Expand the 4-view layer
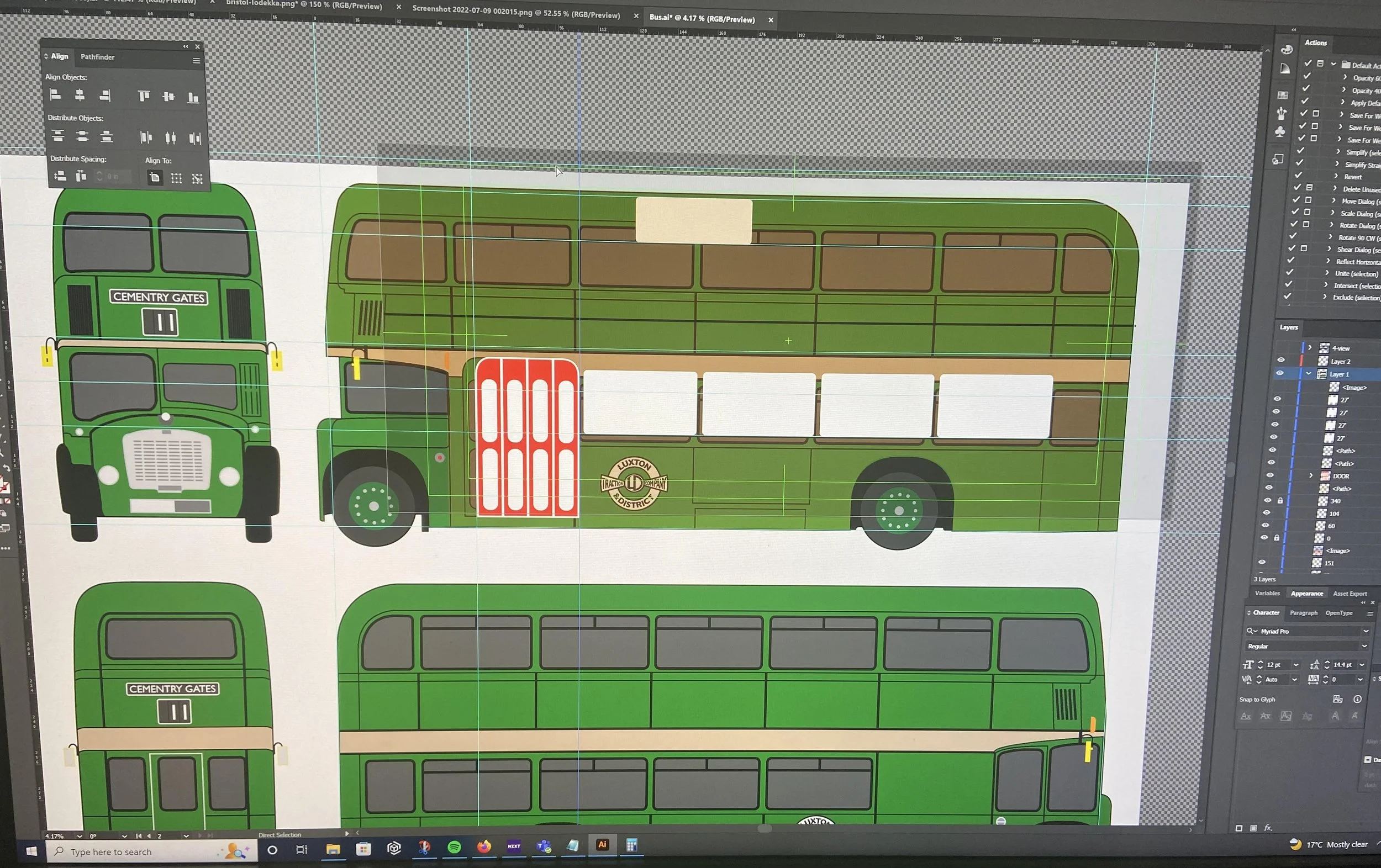 pos(1310,347)
